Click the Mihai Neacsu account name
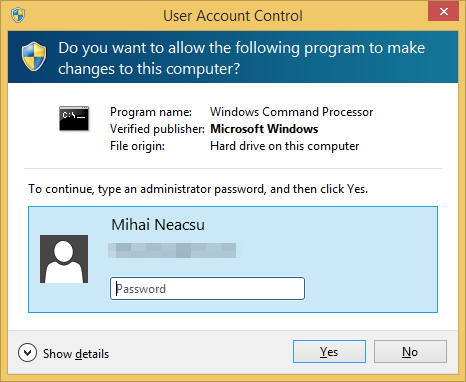This screenshot has width=466, height=382. (x=158, y=225)
